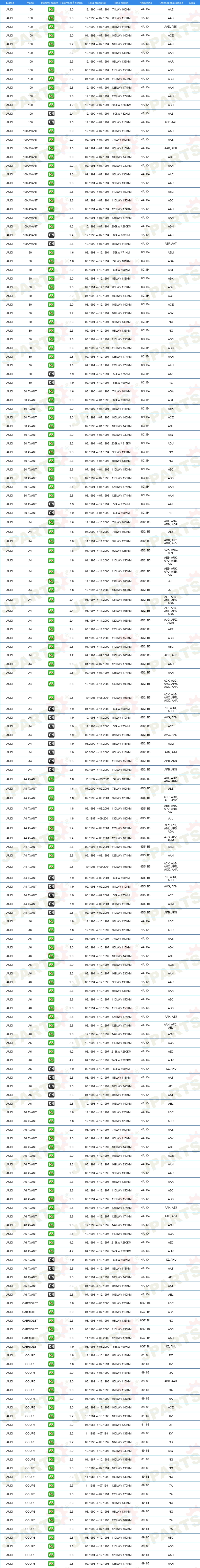The image size is (200, 1568).
Task: Click petrol icon for A4 1.6 ALZ
Action: tap(51, 532)
